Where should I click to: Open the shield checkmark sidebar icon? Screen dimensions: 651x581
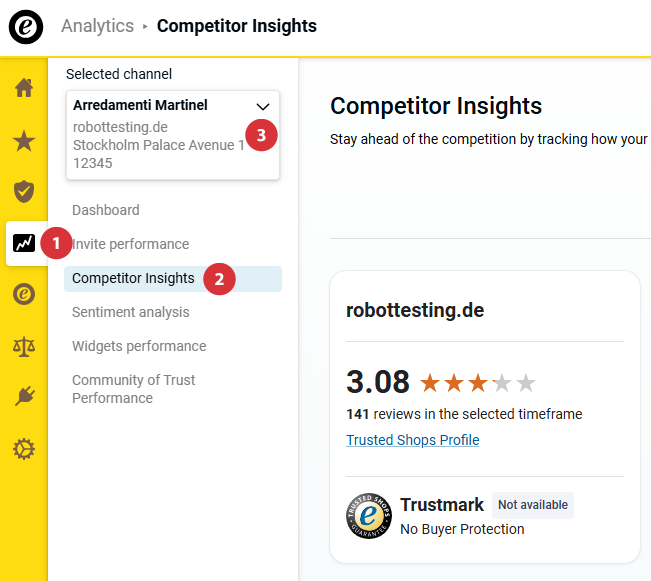(x=24, y=191)
